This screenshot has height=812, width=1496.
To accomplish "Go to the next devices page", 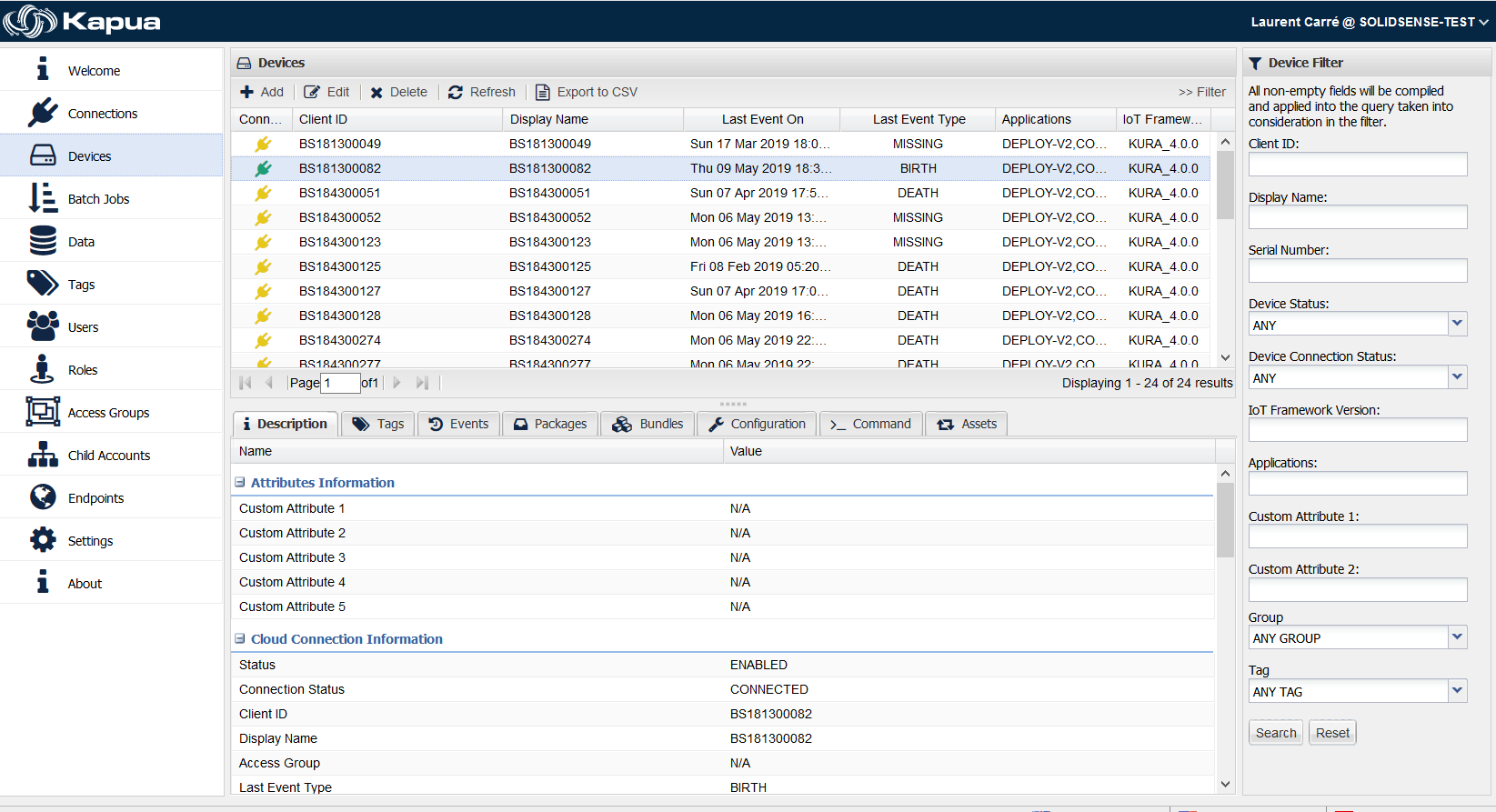I will coord(397,383).
